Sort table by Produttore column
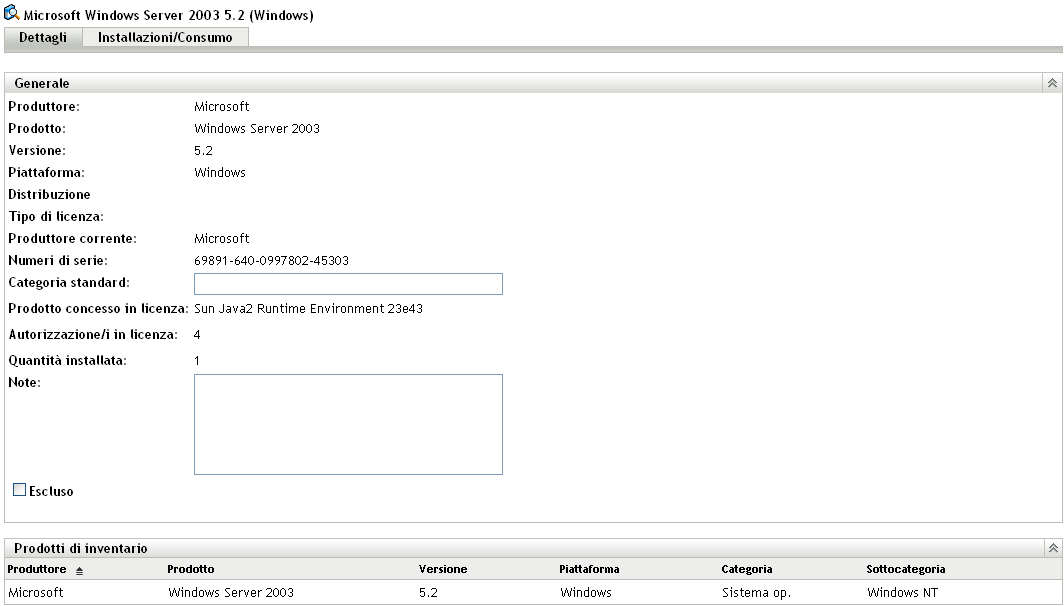The width and height of the screenshot is (1064, 606). pyautogui.click(x=37, y=569)
